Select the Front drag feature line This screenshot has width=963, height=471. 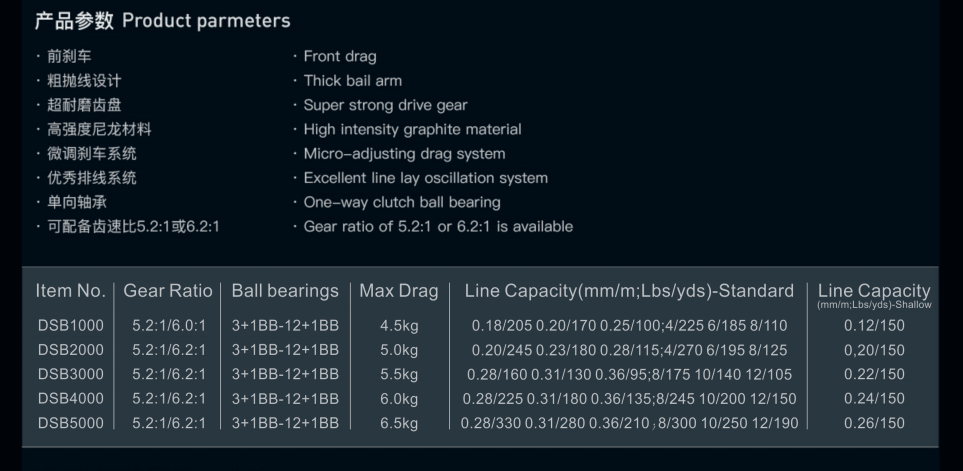(x=340, y=57)
